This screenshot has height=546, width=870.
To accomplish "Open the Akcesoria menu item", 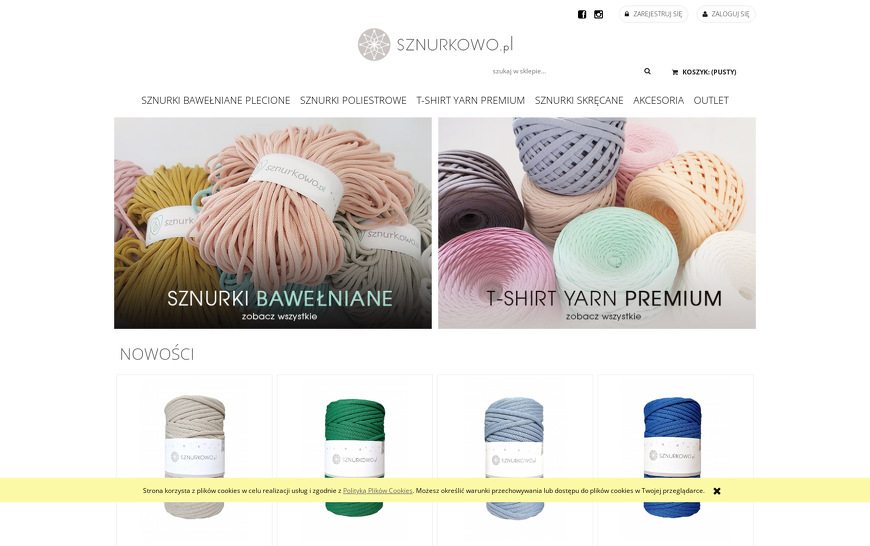I will tap(658, 100).
